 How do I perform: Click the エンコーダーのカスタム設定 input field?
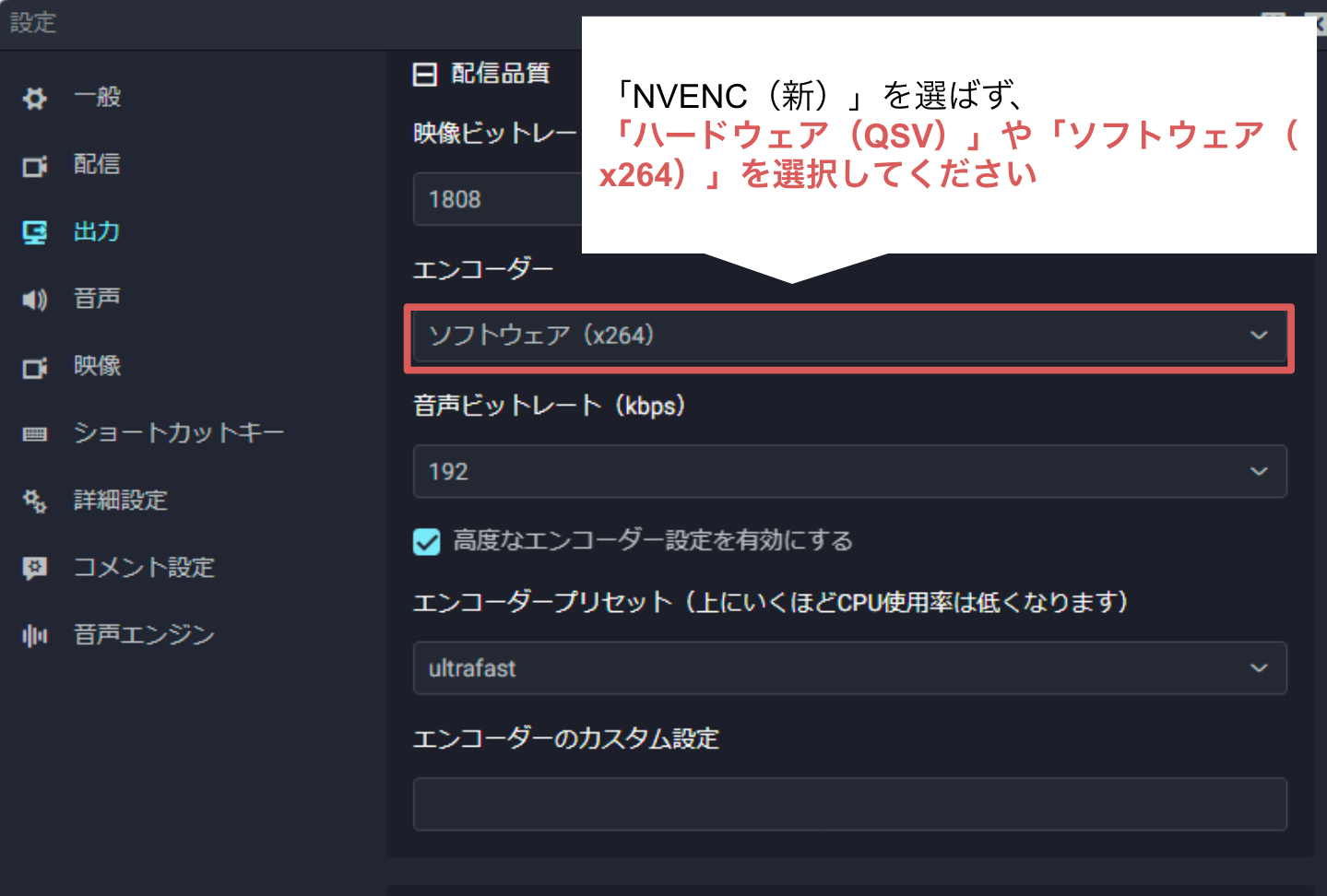click(x=849, y=804)
